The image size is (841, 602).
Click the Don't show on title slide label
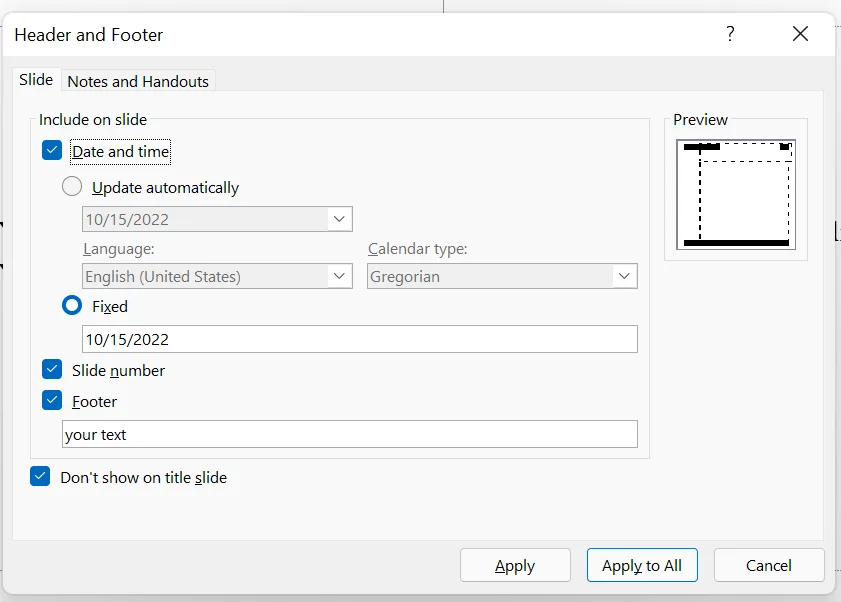pyautogui.click(x=144, y=478)
